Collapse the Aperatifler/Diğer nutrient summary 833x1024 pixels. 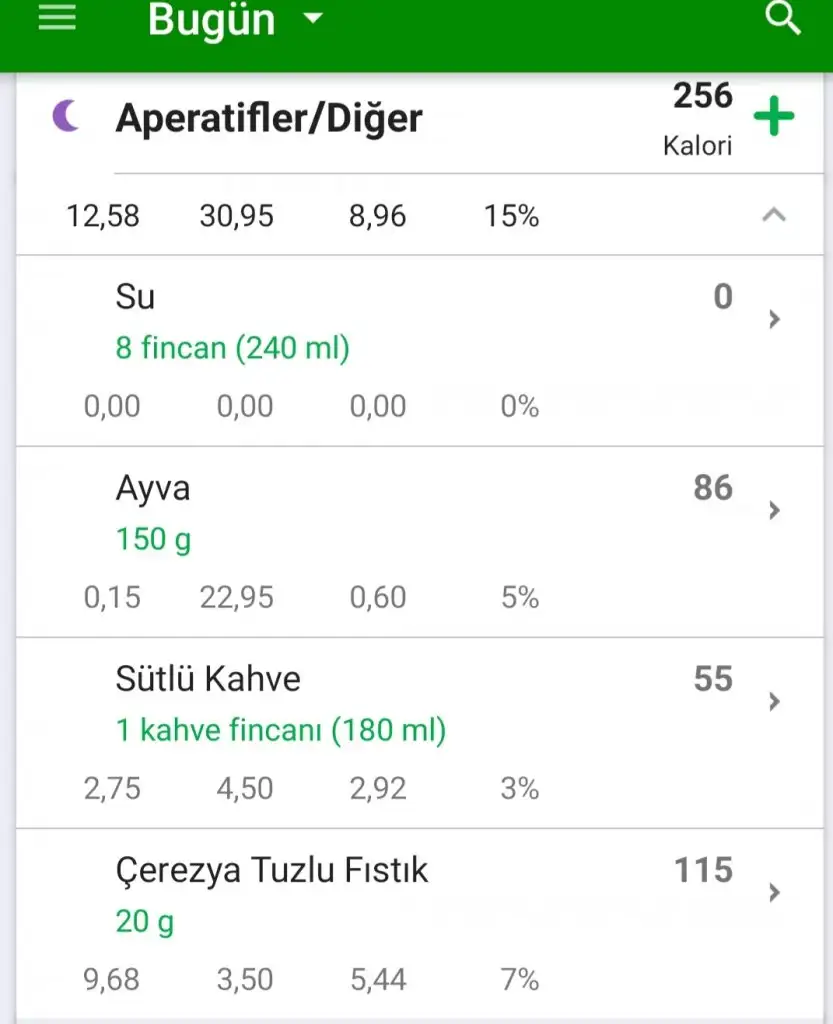tap(774, 215)
